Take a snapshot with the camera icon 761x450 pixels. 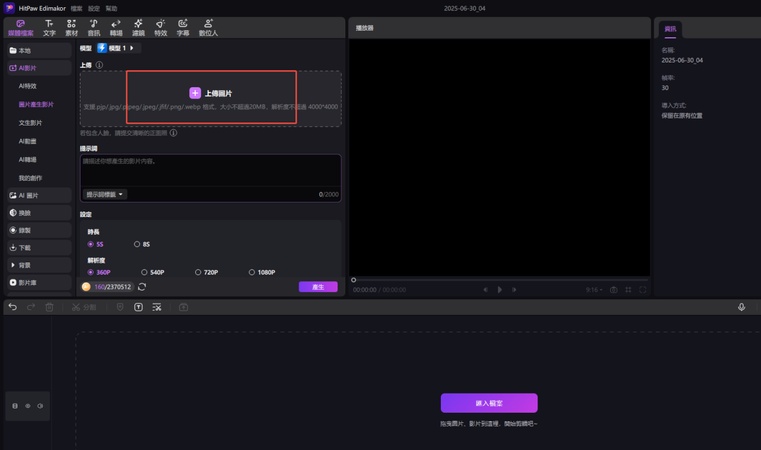613,290
